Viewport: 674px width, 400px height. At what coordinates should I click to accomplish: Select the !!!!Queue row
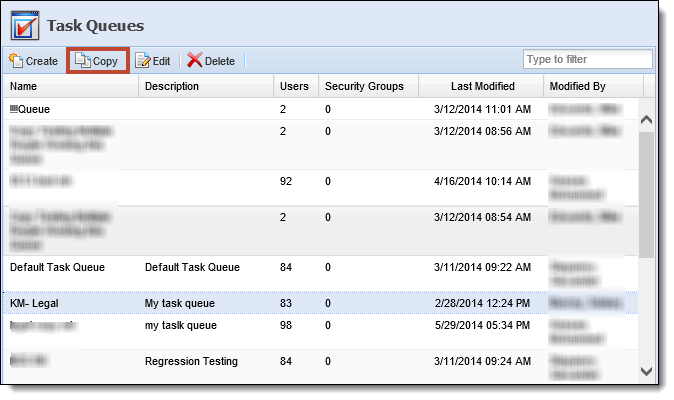[320, 109]
